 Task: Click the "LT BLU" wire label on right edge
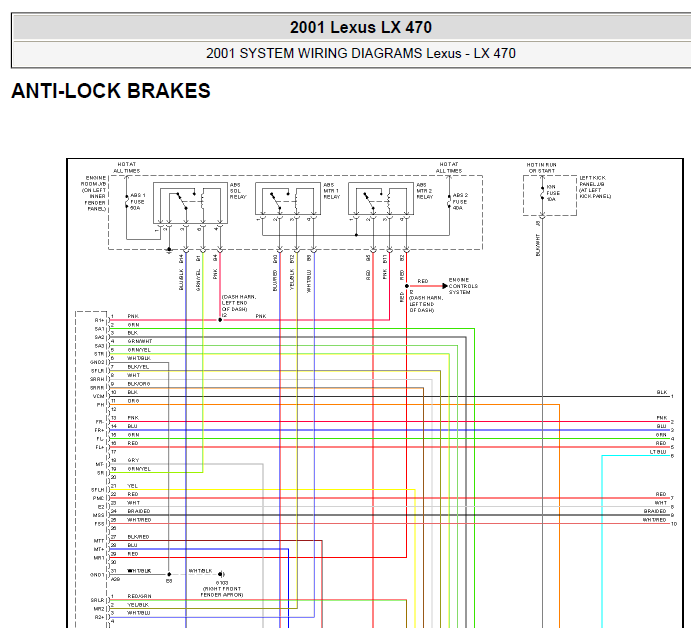click(658, 452)
